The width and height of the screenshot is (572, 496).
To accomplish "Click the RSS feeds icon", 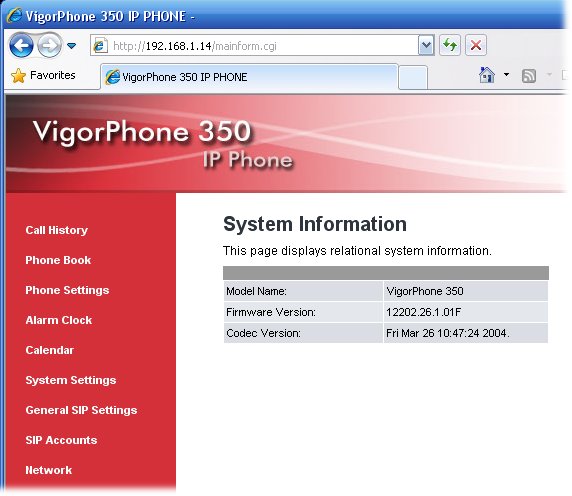I will click(529, 75).
